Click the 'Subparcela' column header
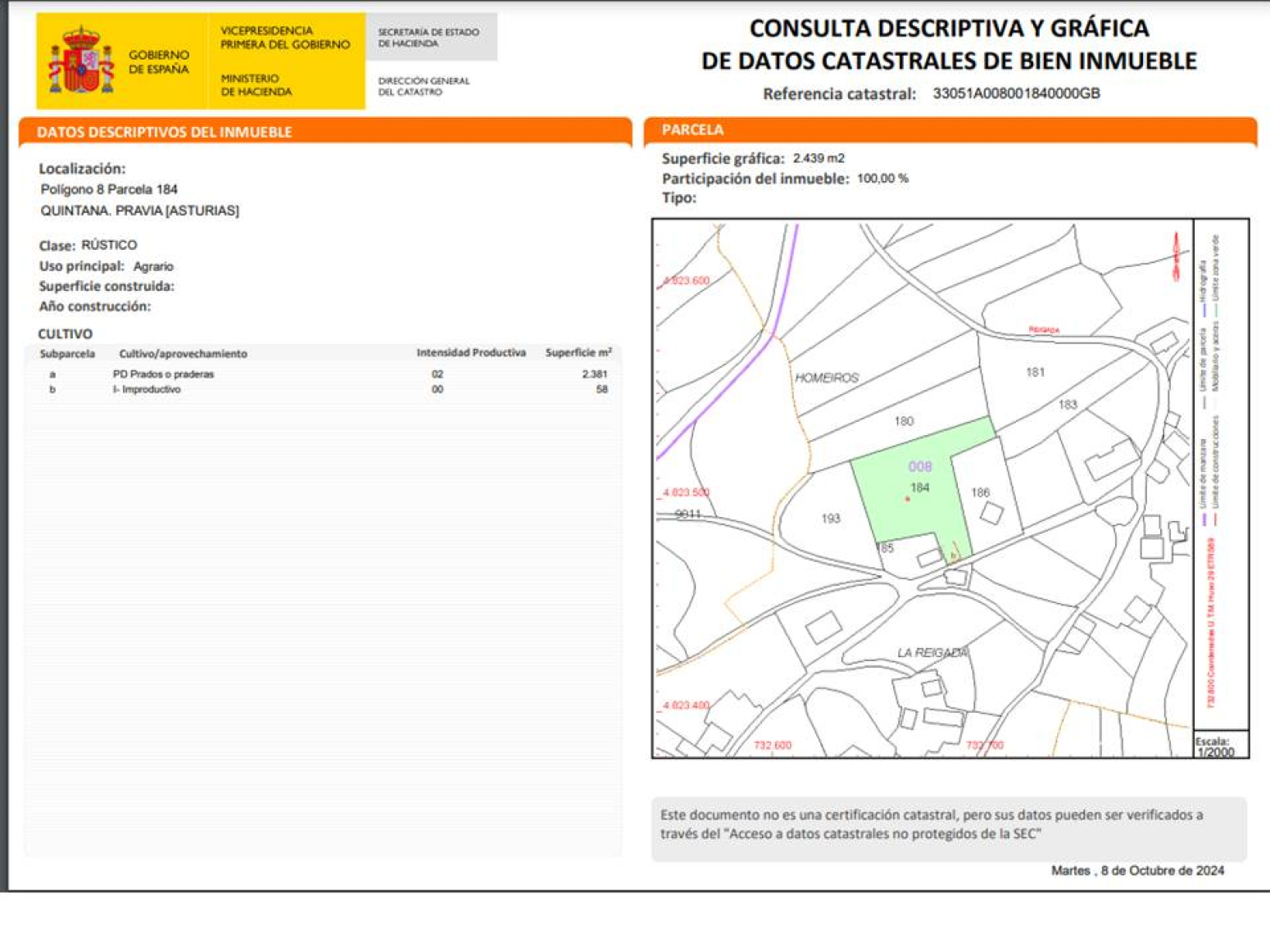 pos(67,354)
